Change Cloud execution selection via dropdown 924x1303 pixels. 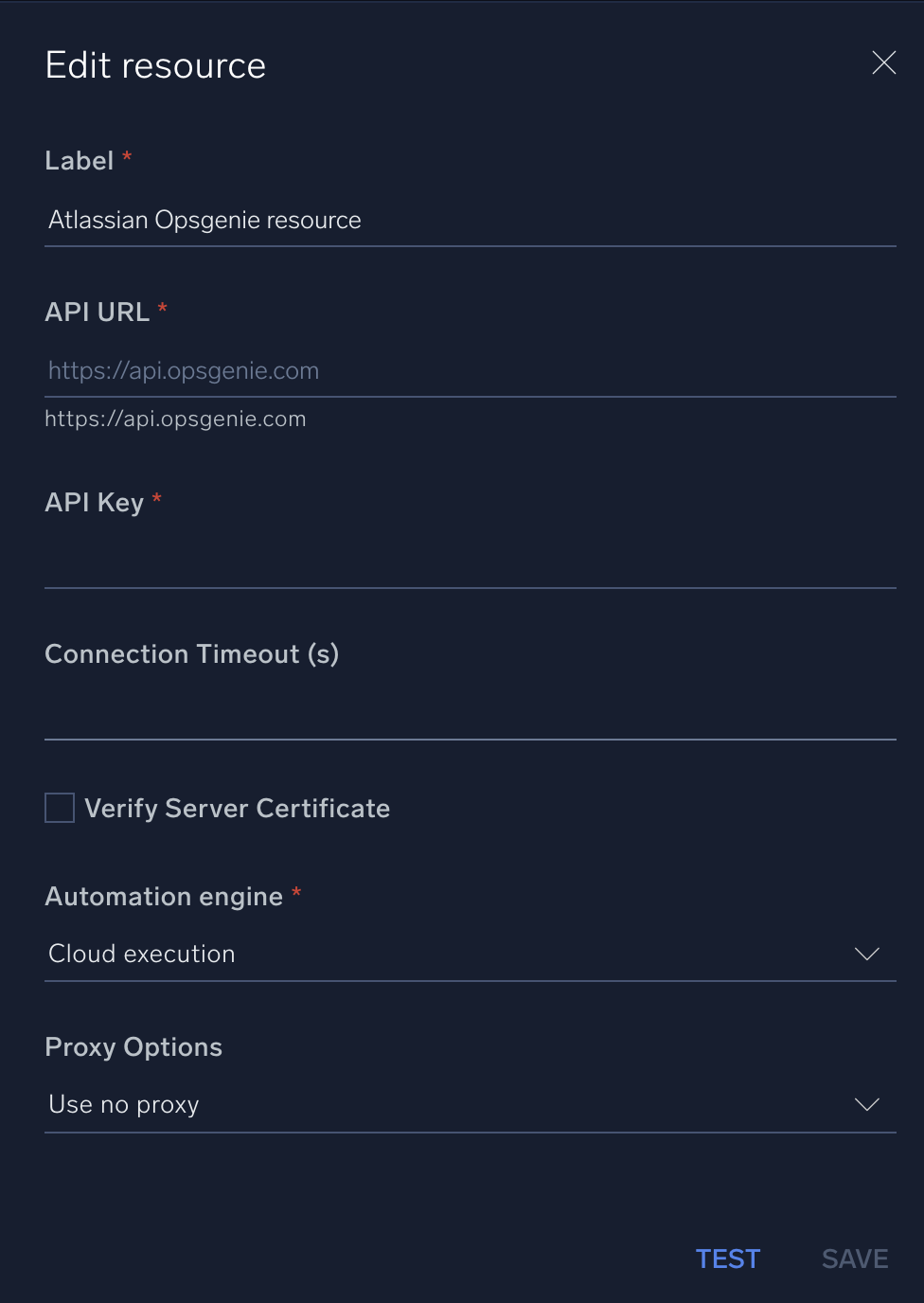click(x=866, y=954)
